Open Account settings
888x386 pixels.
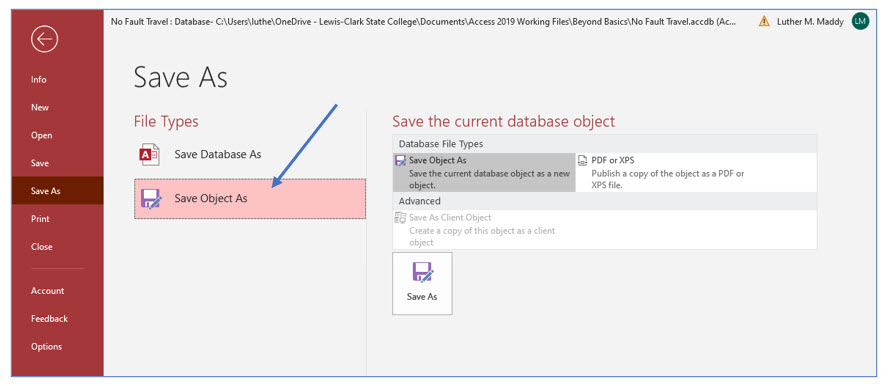(x=48, y=291)
